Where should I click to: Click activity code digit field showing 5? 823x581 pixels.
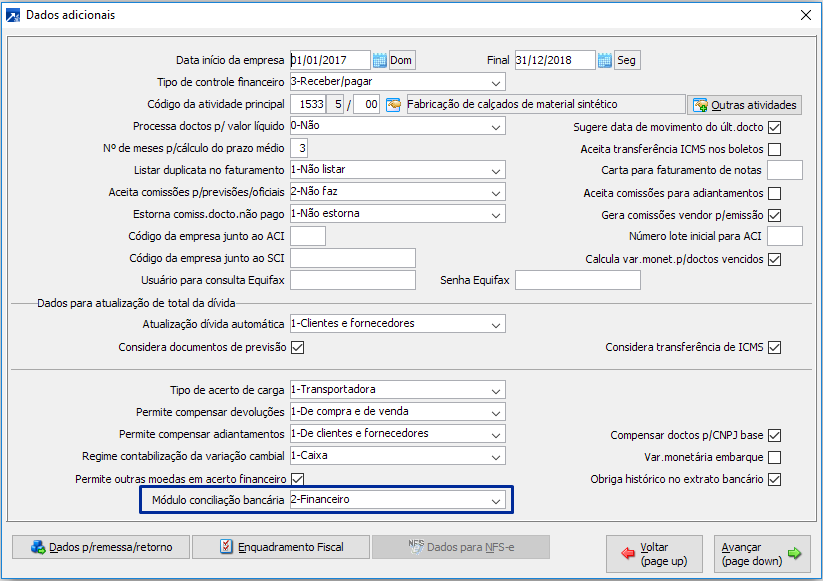tap(335, 104)
